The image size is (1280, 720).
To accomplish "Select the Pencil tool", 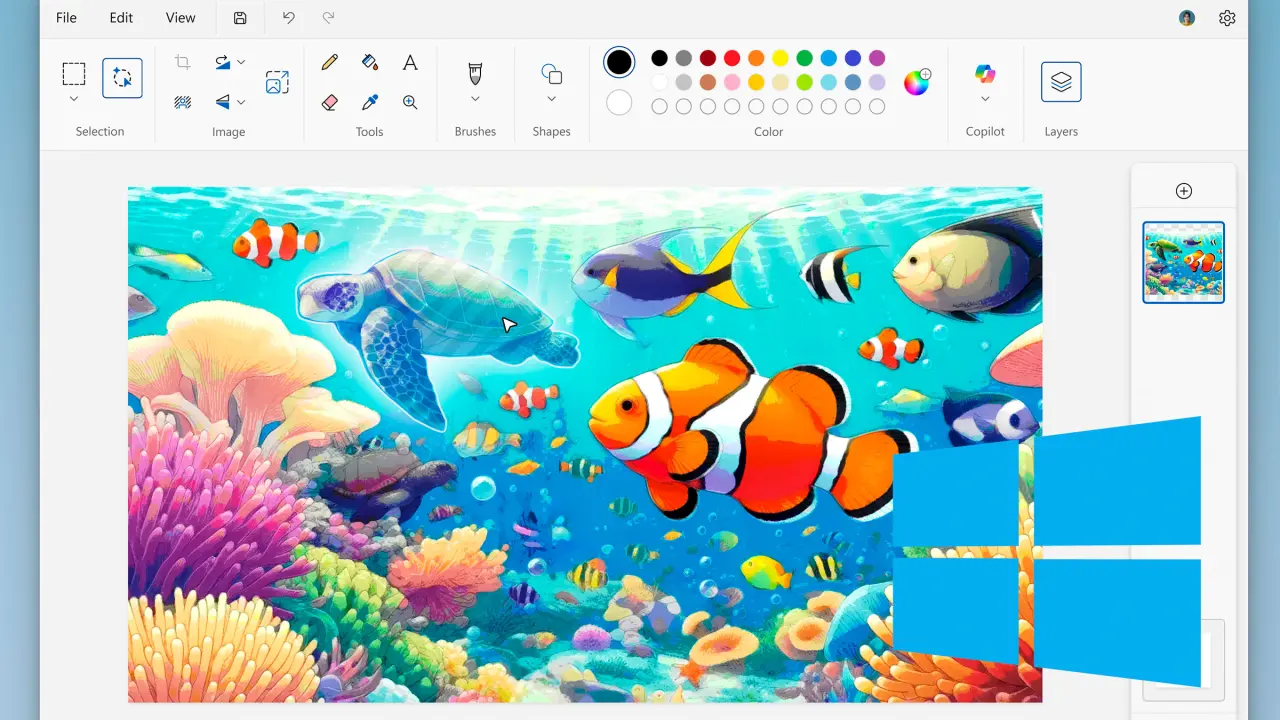I will pyautogui.click(x=330, y=63).
